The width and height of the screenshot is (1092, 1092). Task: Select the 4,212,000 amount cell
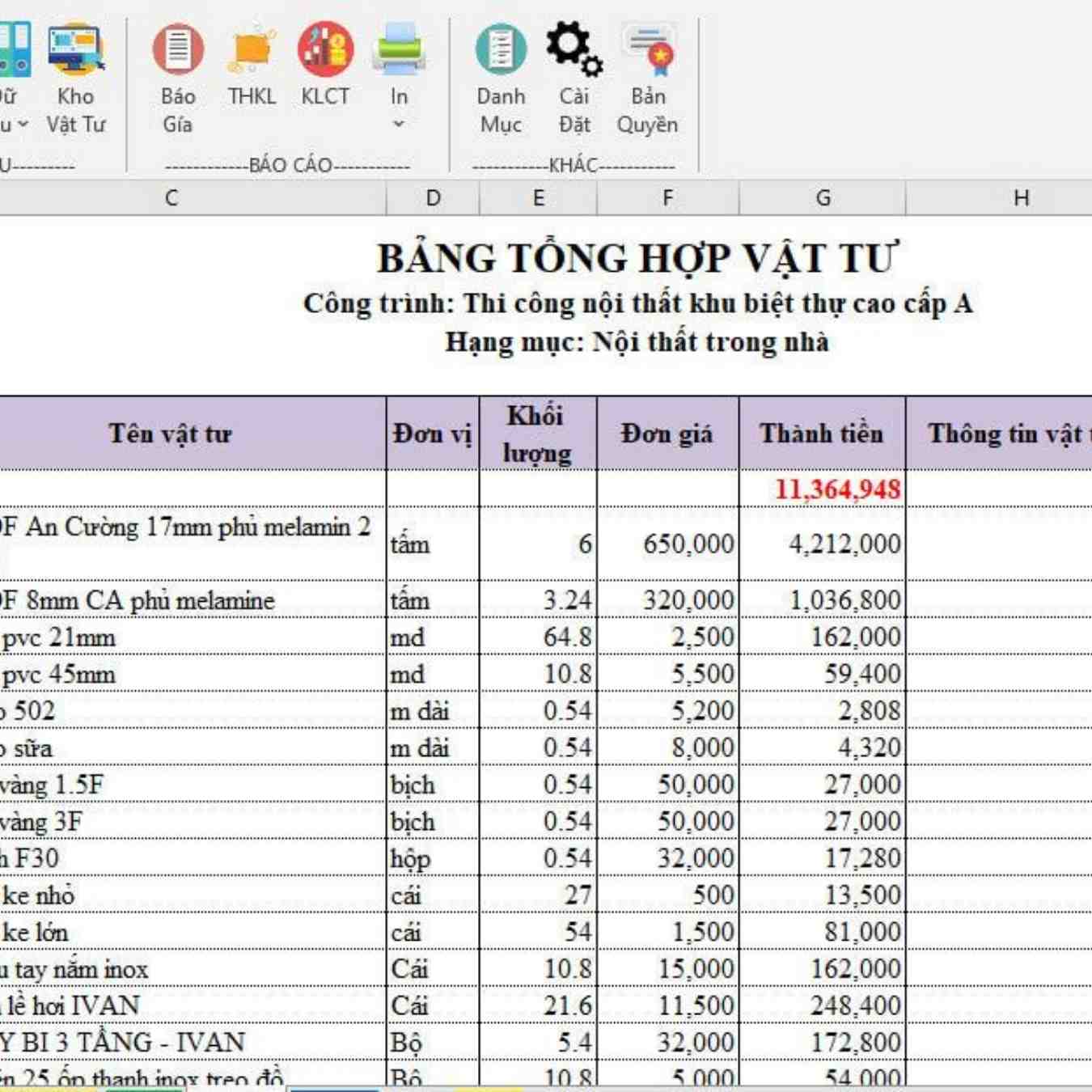click(823, 544)
